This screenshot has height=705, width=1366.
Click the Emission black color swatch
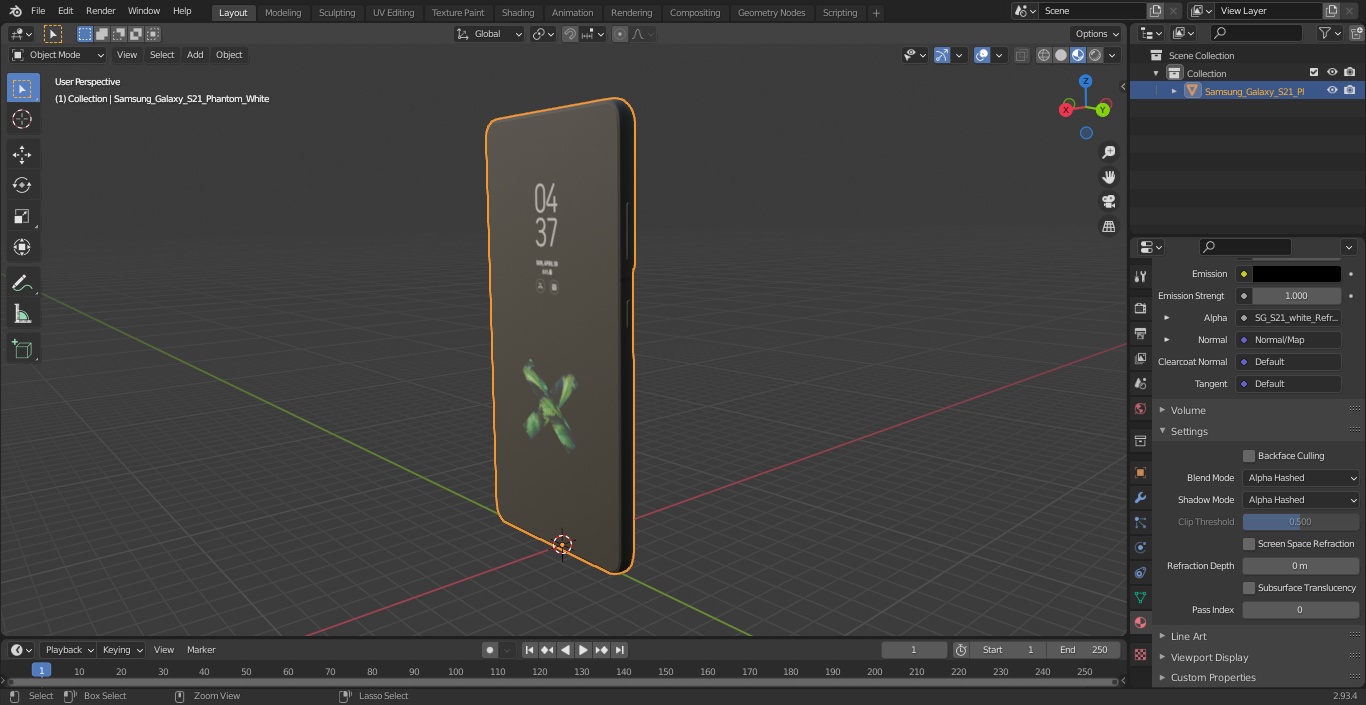click(1296, 274)
